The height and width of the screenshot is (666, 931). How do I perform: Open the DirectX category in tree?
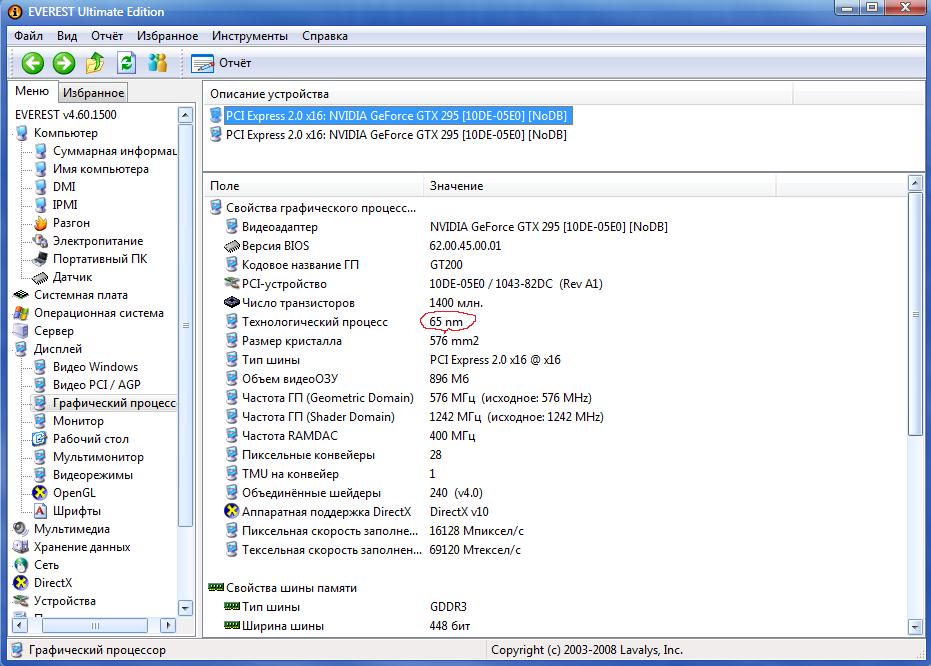pyautogui.click(x=52, y=583)
